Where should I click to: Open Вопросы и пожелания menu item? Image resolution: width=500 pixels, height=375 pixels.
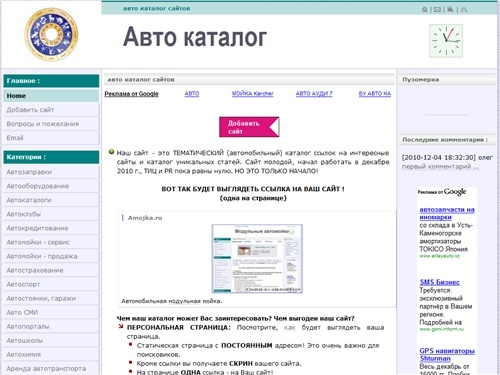point(51,124)
